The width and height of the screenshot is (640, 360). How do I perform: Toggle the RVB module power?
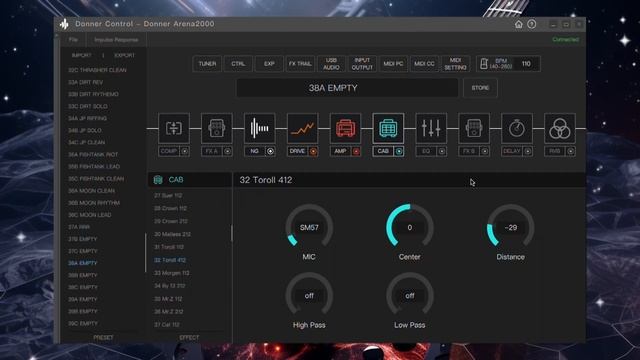570,151
